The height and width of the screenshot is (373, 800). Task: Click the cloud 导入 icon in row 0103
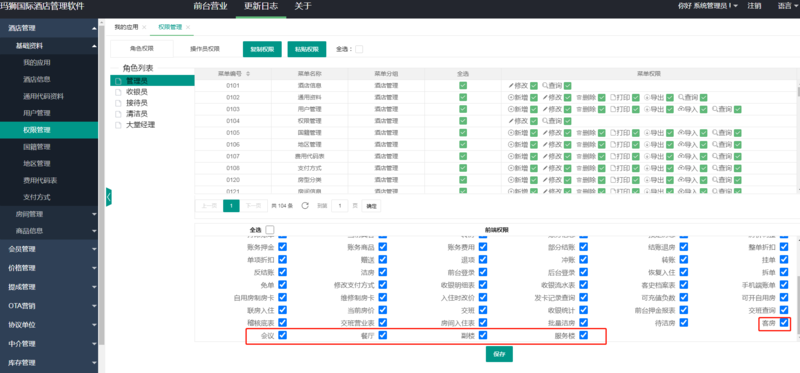[x=681, y=109]
